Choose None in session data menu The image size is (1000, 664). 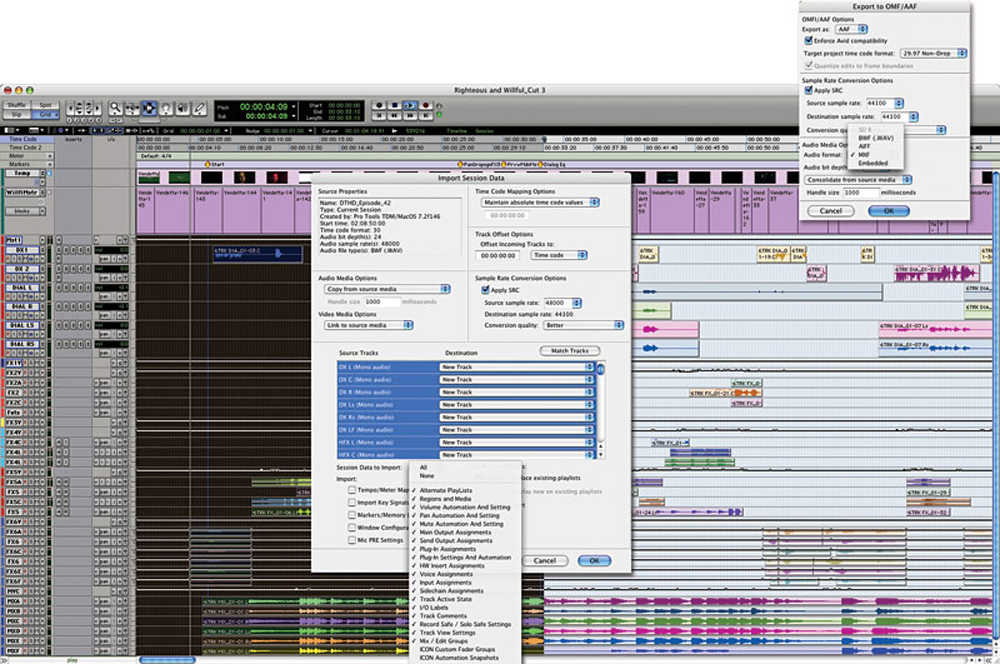coord(427,476)
